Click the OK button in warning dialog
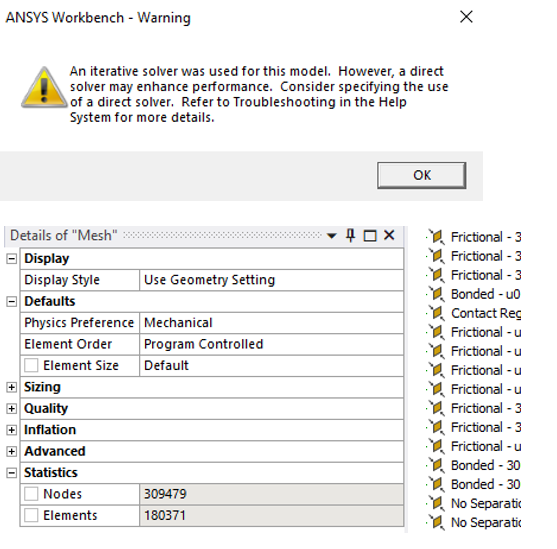The width and height of the screenshot is (557, 549). pyautogui.click(x=422, y=175)
